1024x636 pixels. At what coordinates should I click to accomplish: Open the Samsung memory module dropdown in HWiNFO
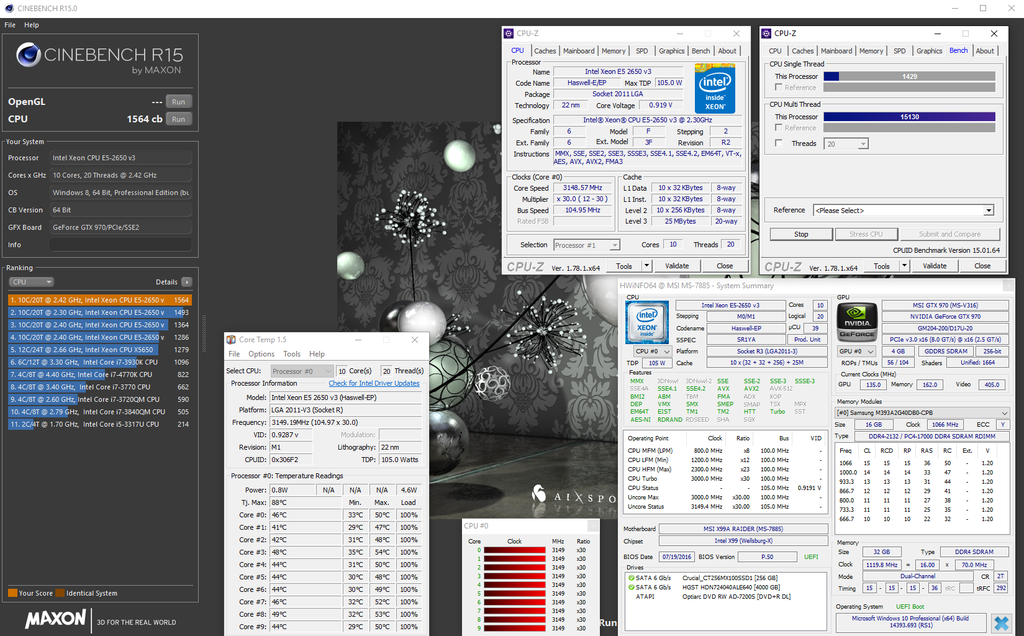[922, 413]
